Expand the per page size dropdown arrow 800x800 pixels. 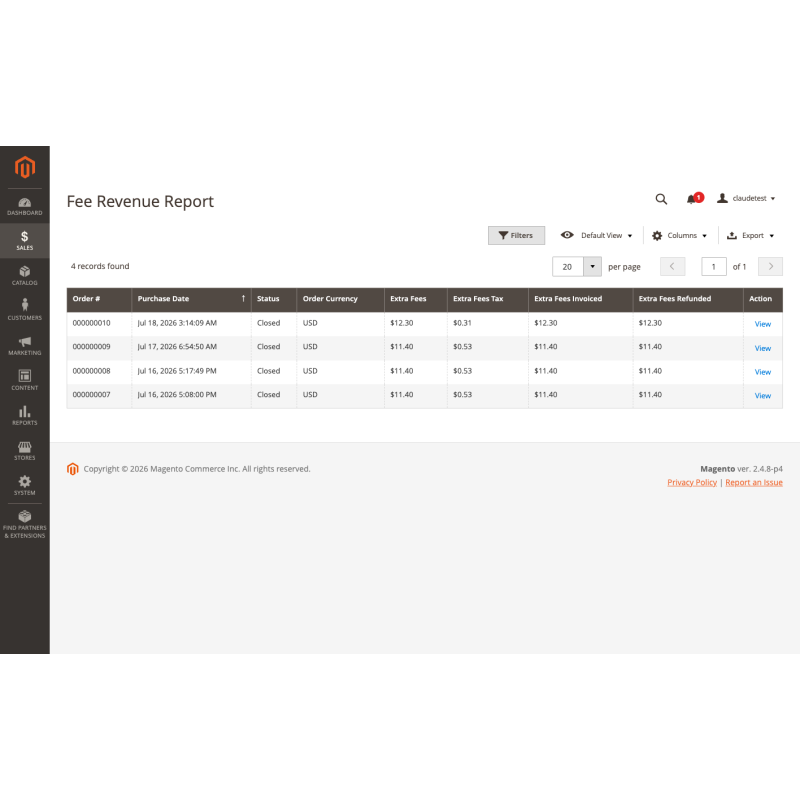point(592,266)
